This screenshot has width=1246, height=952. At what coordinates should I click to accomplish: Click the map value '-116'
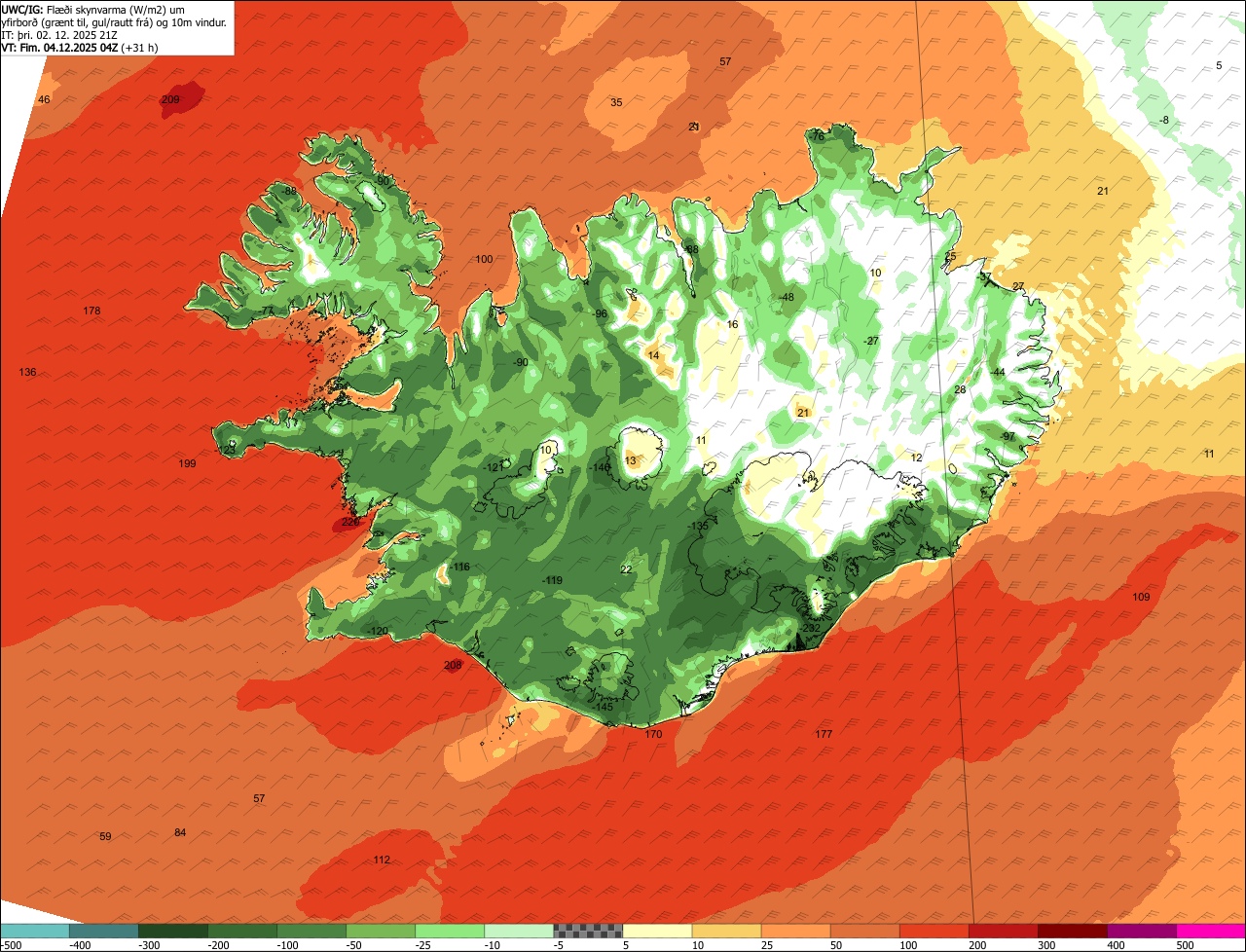click(459, 567)
